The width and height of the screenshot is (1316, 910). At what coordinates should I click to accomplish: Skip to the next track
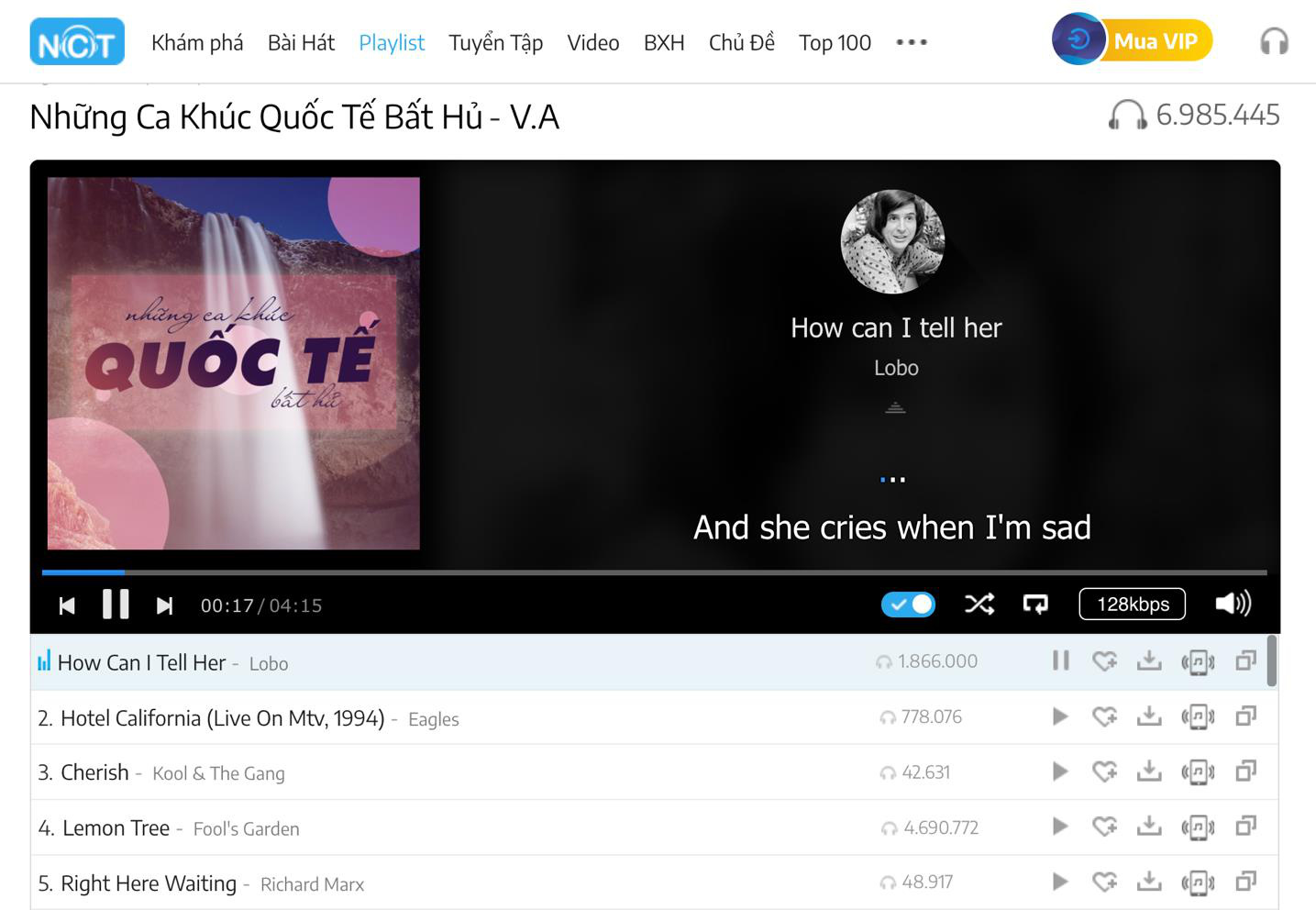(164, 605)
